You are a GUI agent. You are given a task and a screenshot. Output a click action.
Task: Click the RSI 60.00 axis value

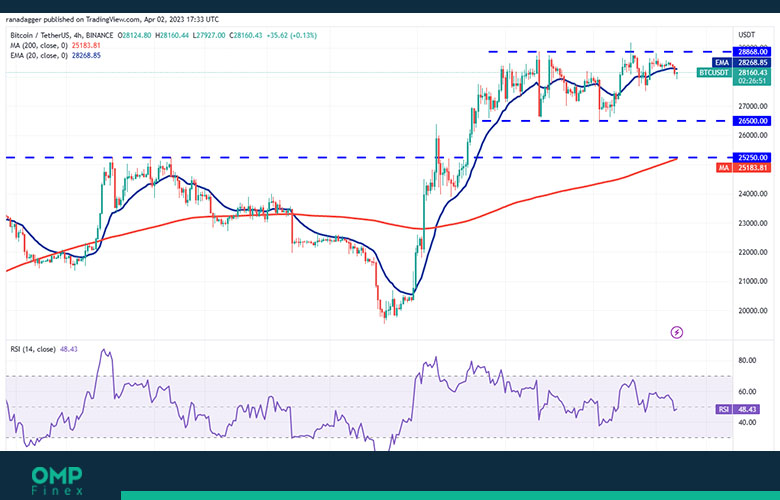click(x=747, y=392)
